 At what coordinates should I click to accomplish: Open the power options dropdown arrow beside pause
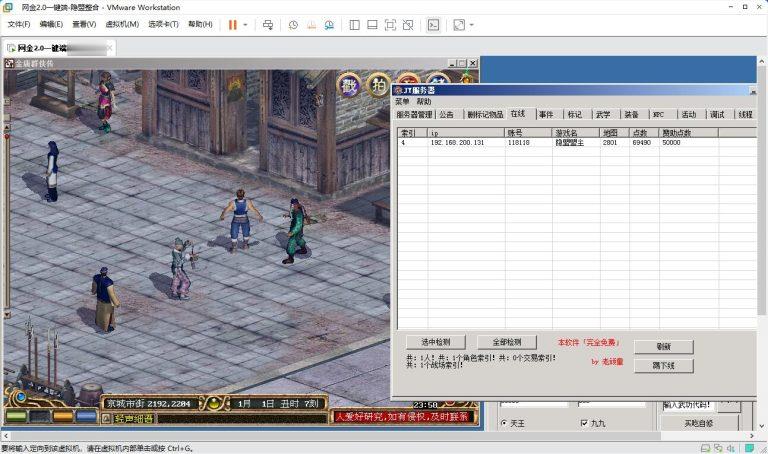click(x=245, y=24)
